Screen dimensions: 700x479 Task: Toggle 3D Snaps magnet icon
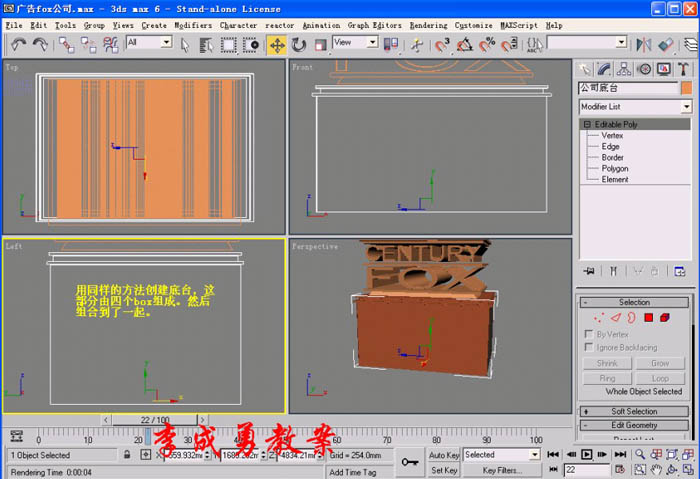pyautogui.click(x=442, y=45)
